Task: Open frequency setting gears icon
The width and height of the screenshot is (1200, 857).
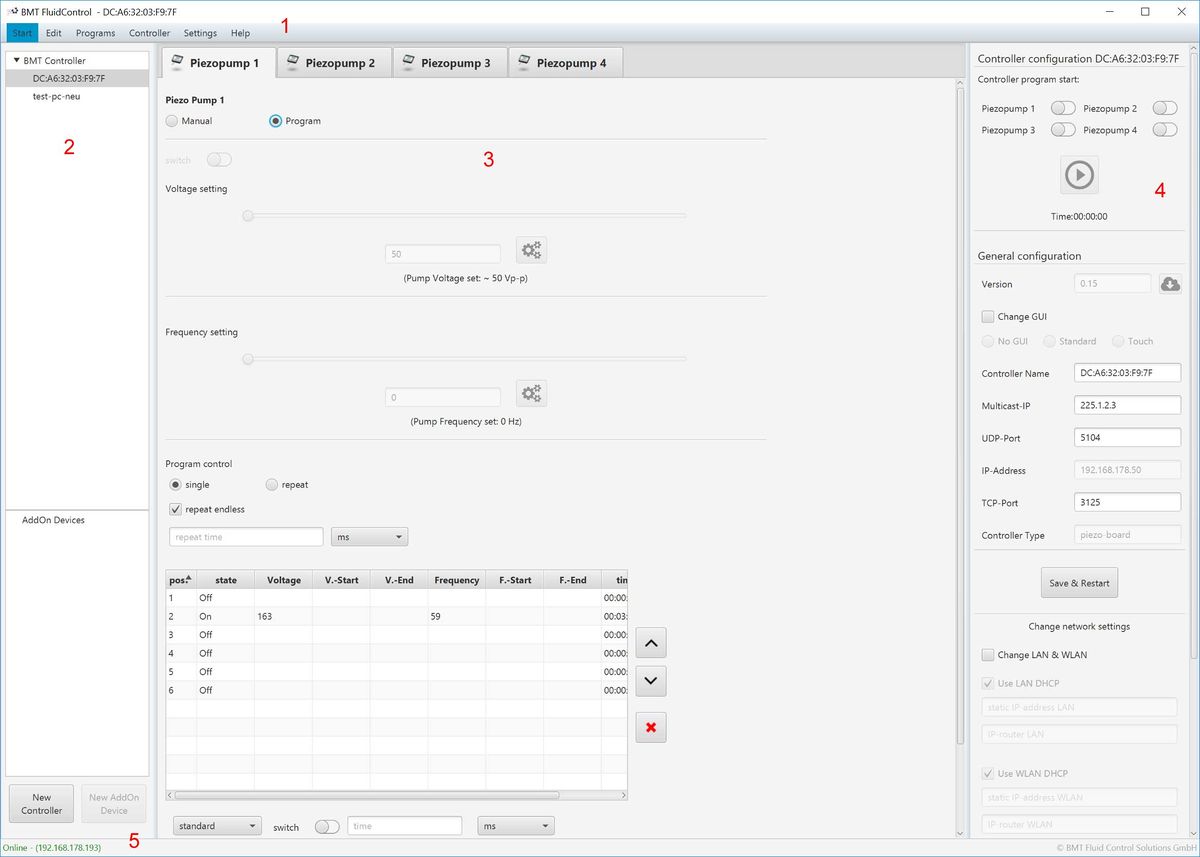Action: pyautogui.click(x=531, y=394)
